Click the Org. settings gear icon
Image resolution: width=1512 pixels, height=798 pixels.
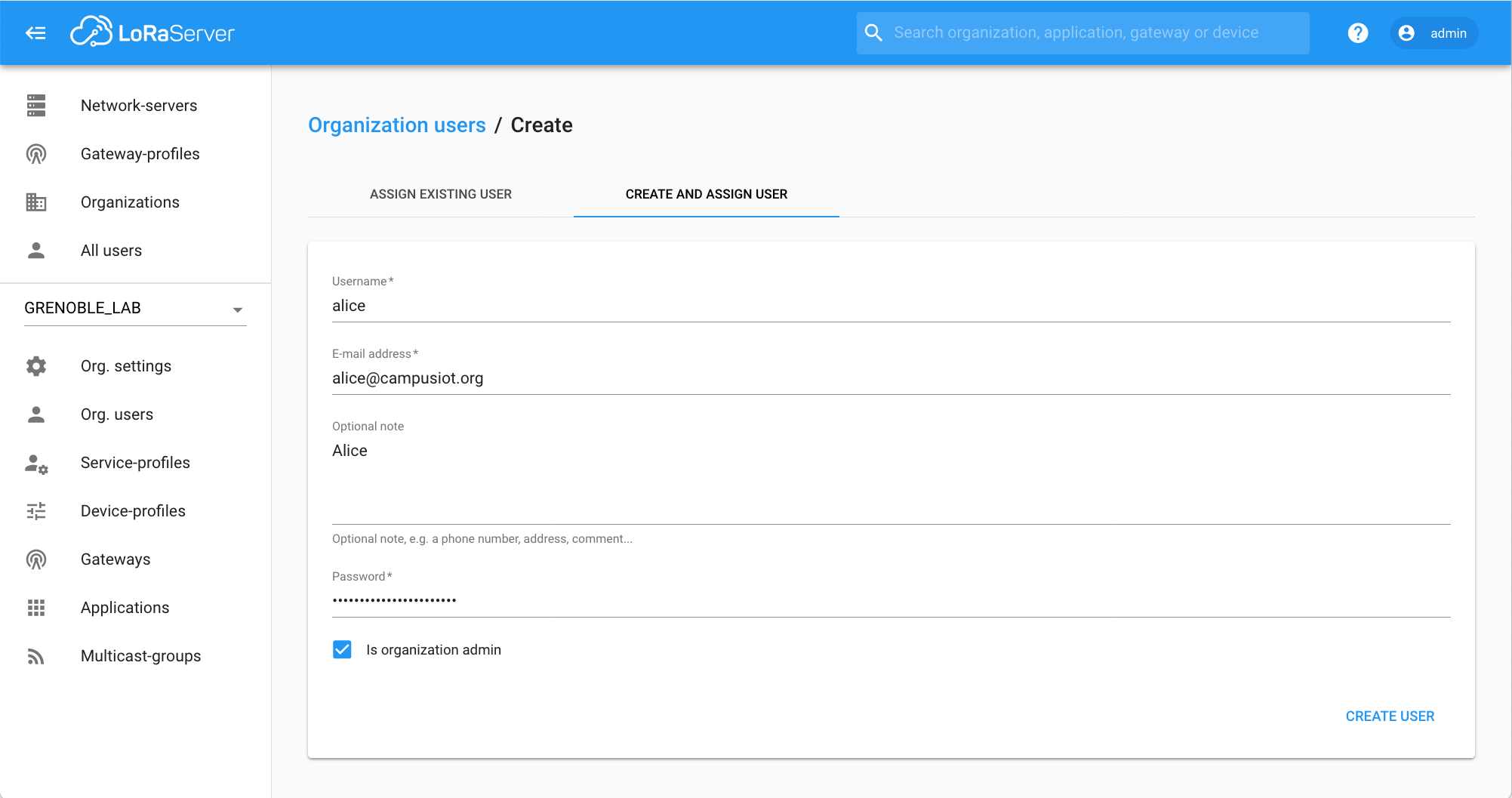(x=36, y=366)
